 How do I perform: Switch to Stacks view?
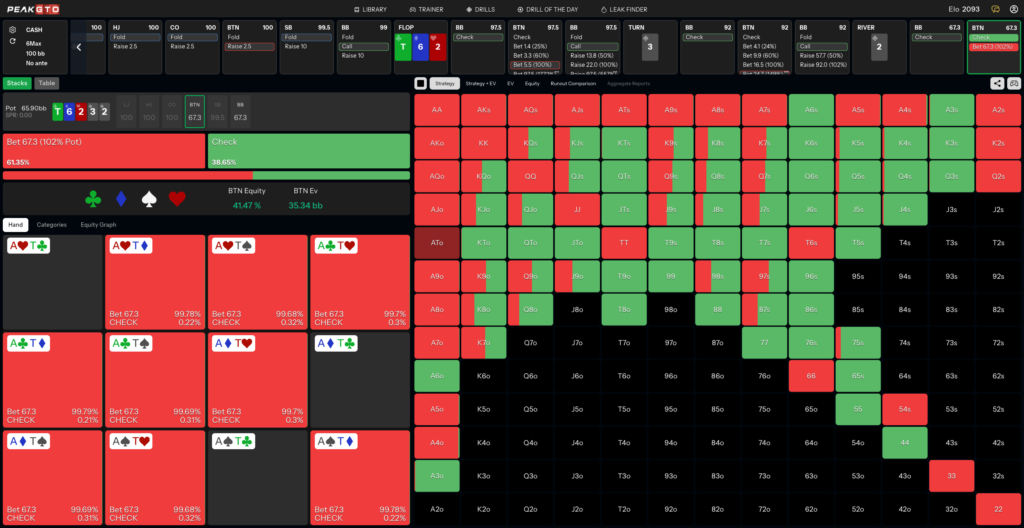coord(17,83)
